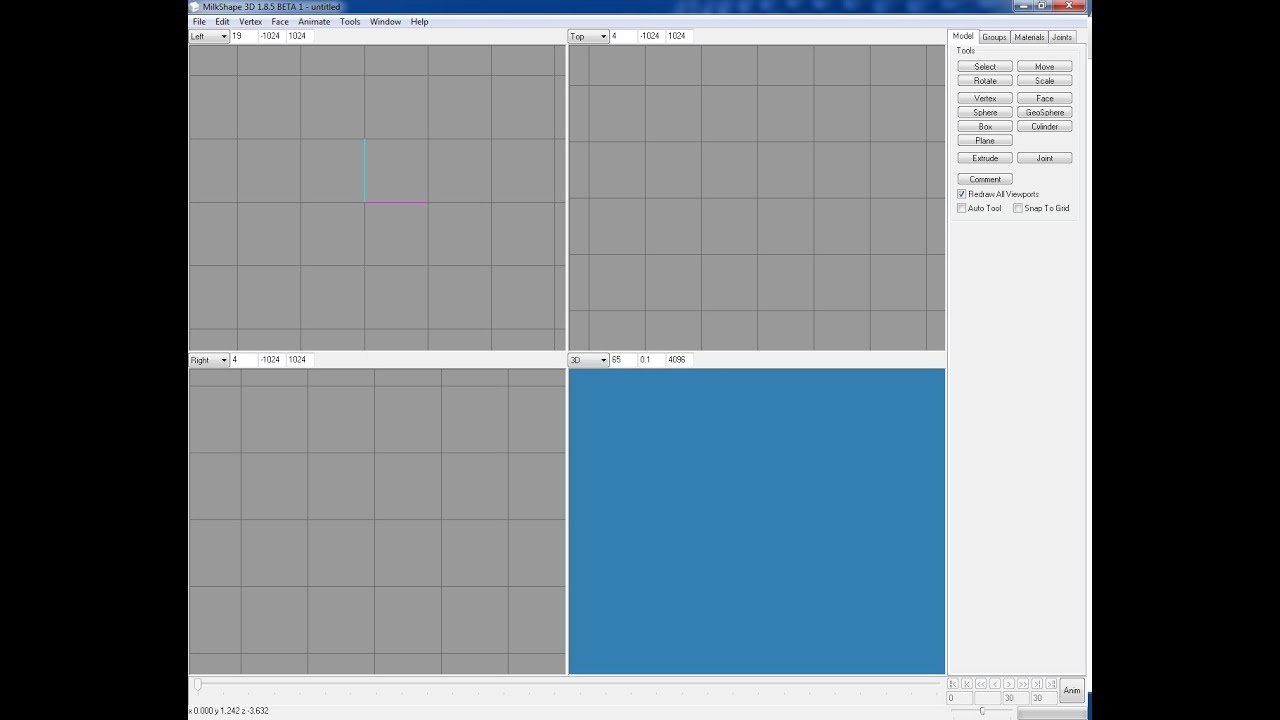The height and width of the screenshot is (720, 1280).
Task: Open the Face menu
Action: point(280,21)
